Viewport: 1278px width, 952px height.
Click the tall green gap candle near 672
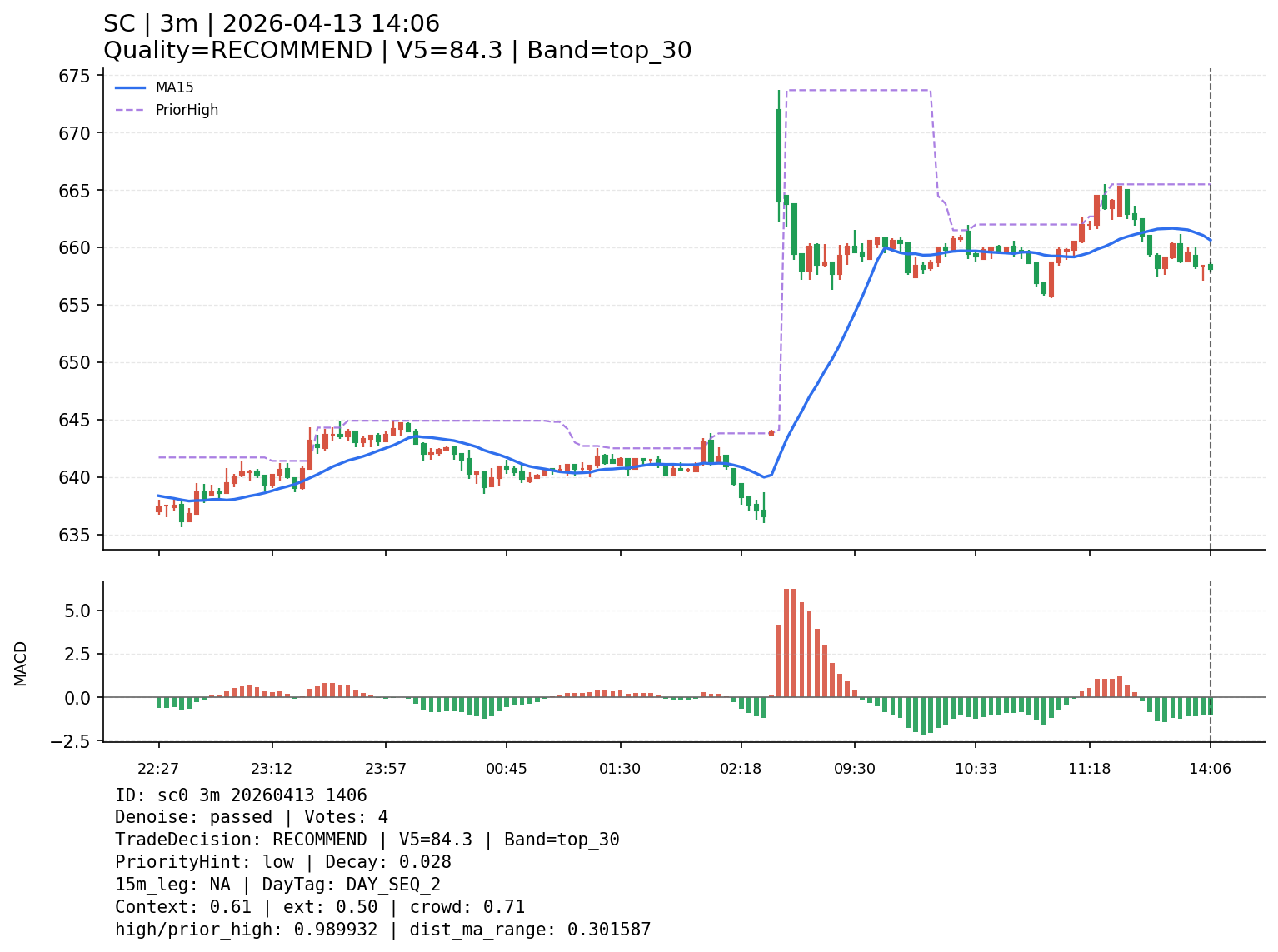pyautogui.click(x=779, y=156)
